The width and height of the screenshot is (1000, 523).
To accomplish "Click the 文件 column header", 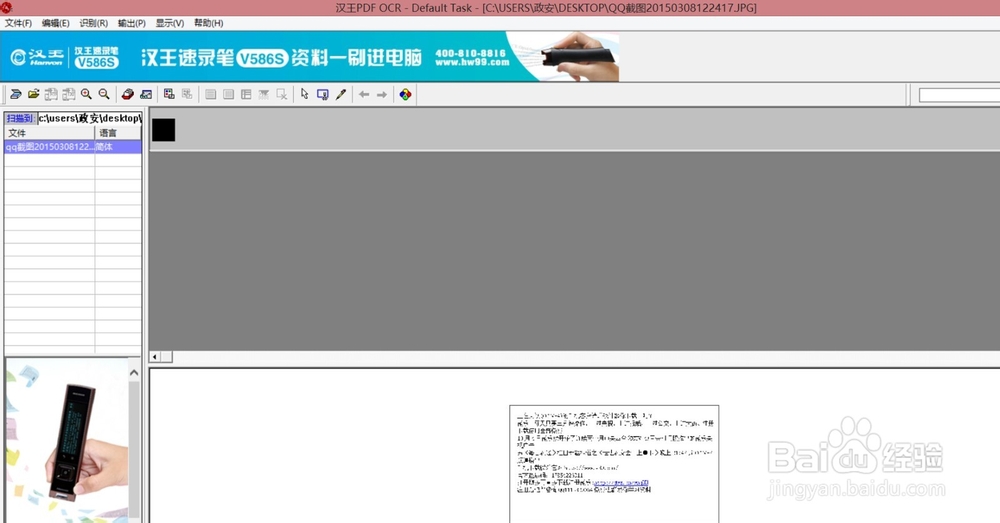I will [50, 133].
